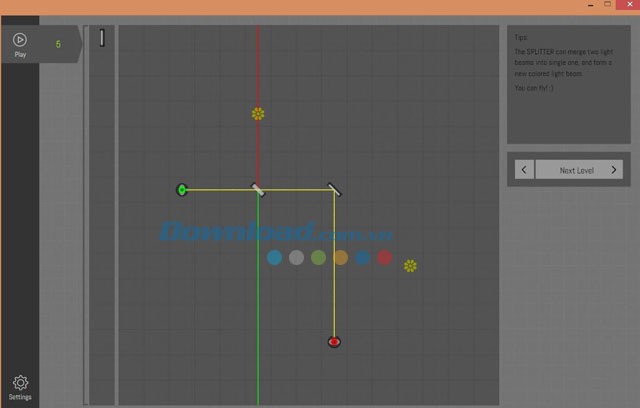Select the red light emitter
The width and height of the screenshot is (640, 408).
334,342
